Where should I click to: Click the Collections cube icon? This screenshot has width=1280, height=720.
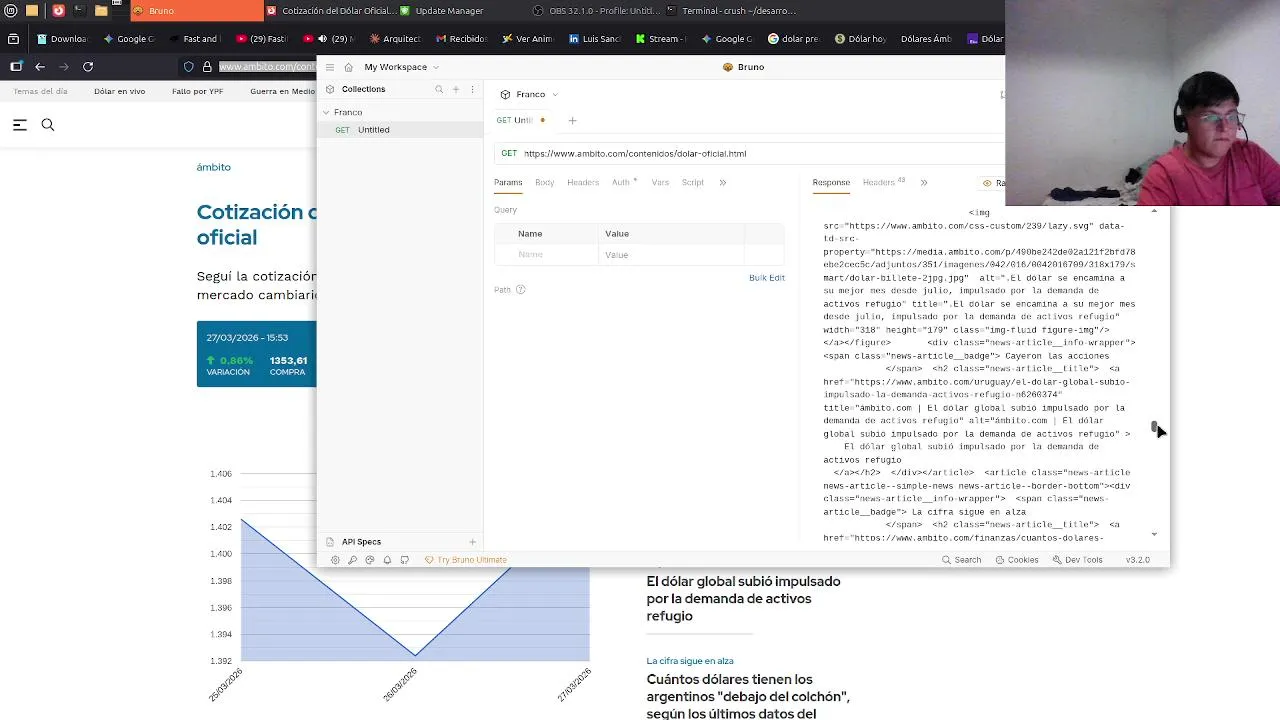coord(330,89)
